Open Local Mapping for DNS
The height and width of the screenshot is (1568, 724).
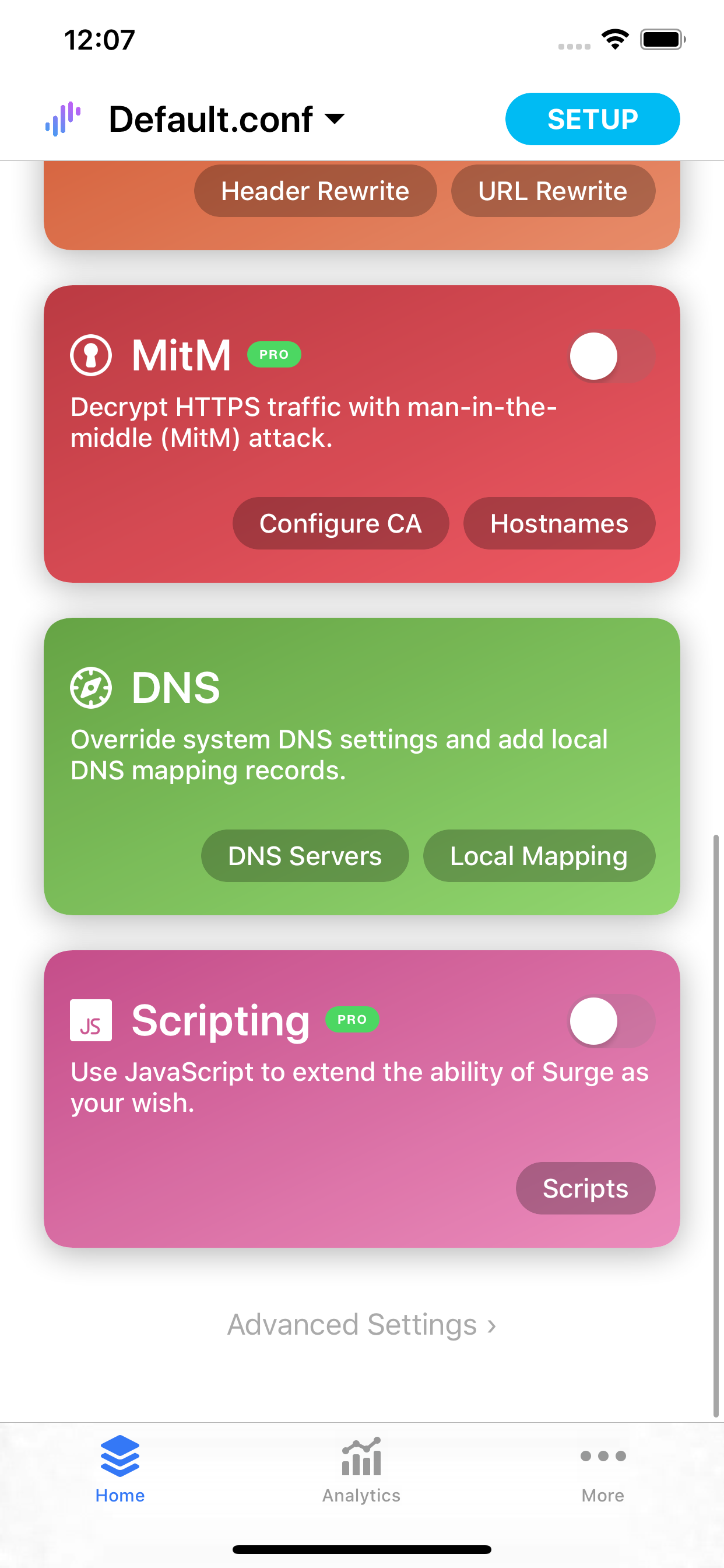[x=539, y=856]
